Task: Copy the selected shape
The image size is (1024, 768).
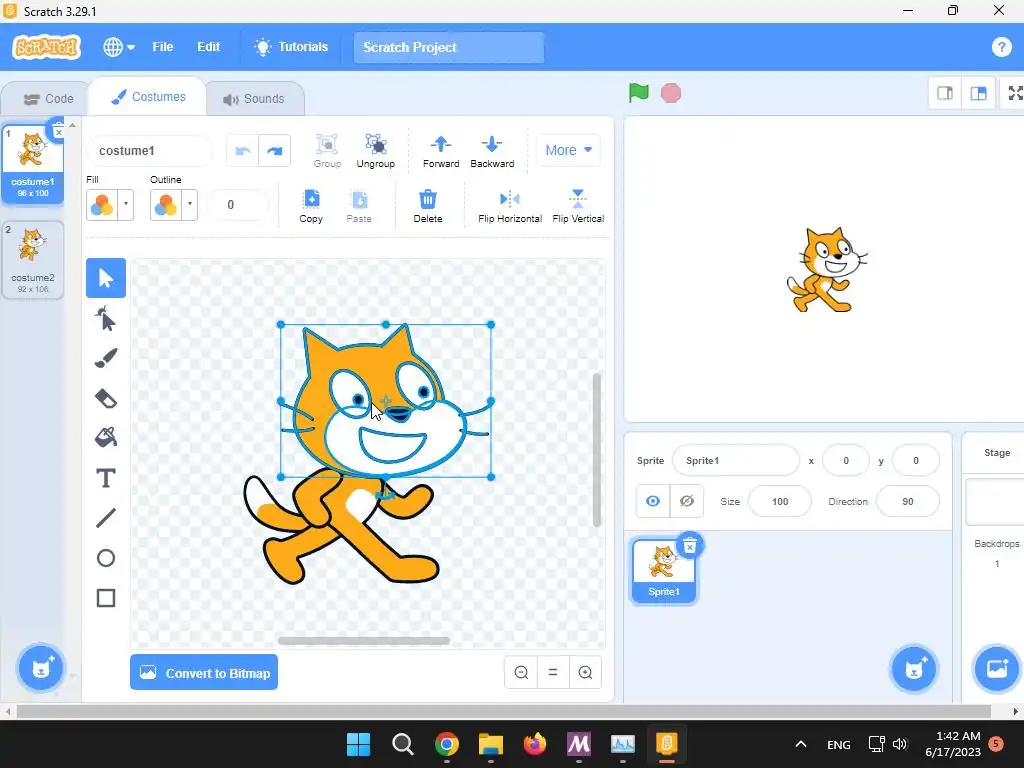Action: (x=311, y=206)
